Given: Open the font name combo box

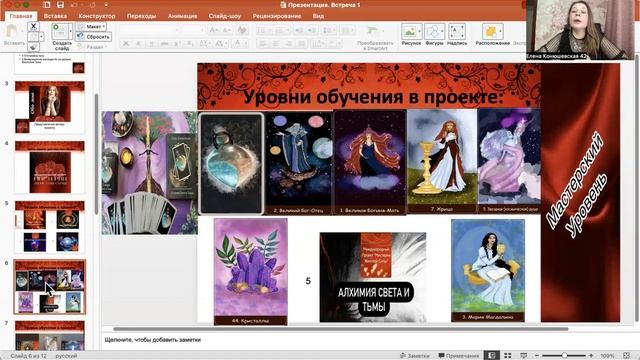Looking at the screenshot, I should pos(149,30).
